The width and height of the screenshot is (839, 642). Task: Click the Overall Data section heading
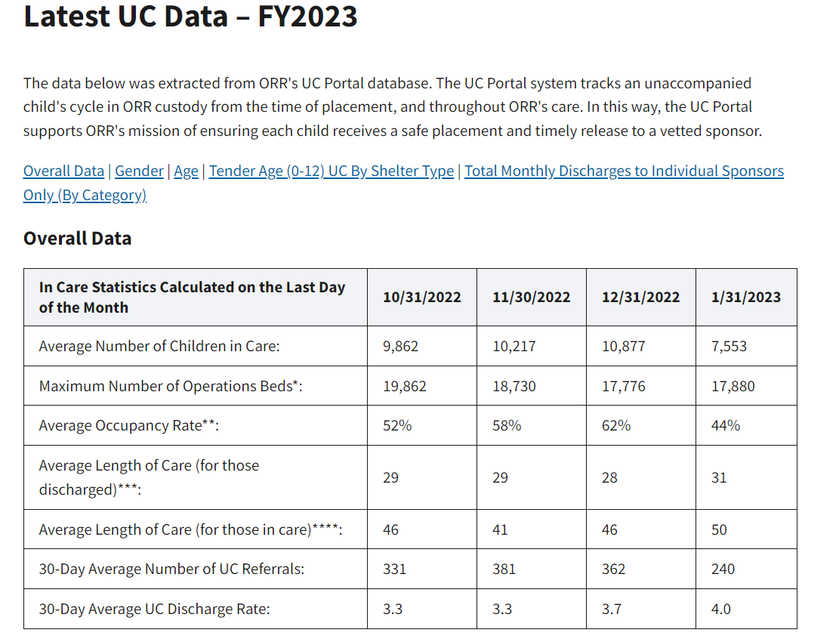pos(77,238)
